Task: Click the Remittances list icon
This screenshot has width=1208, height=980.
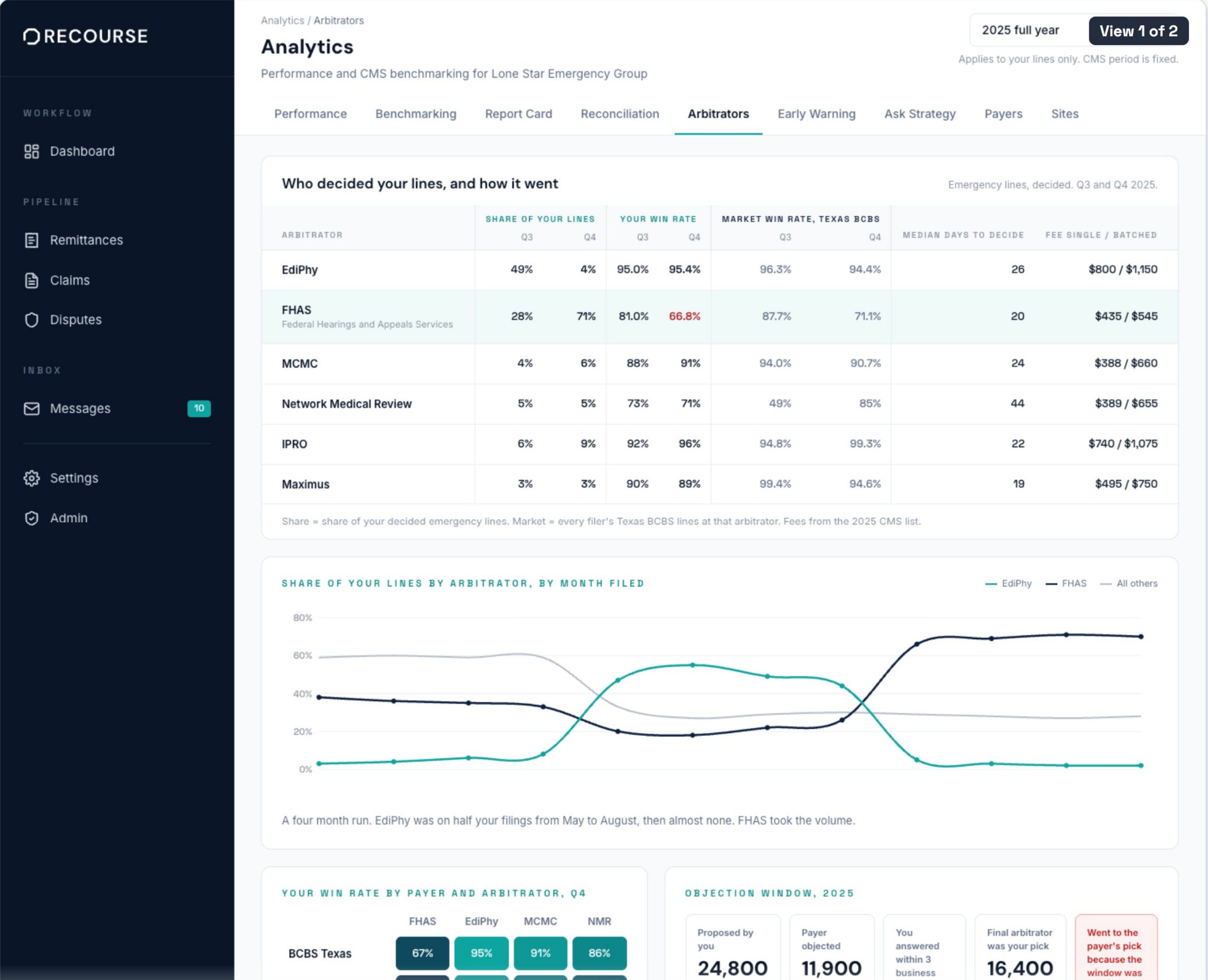Action: 32,240
